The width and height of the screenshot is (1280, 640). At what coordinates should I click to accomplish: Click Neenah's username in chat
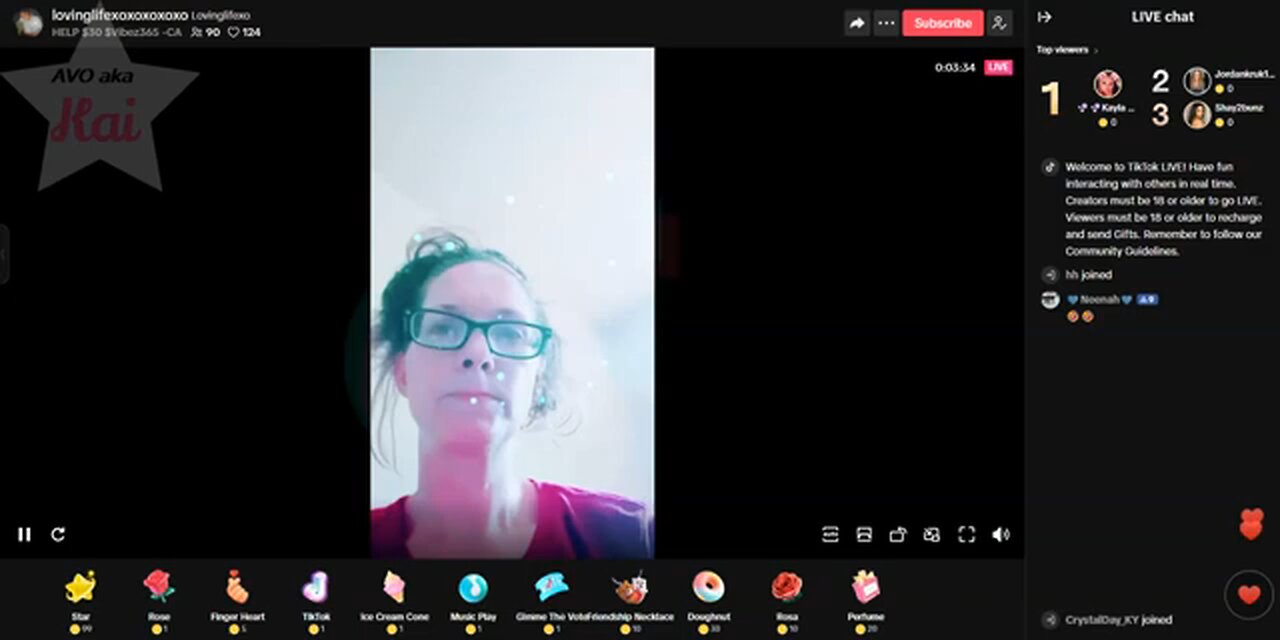[x=1098, y=299]
